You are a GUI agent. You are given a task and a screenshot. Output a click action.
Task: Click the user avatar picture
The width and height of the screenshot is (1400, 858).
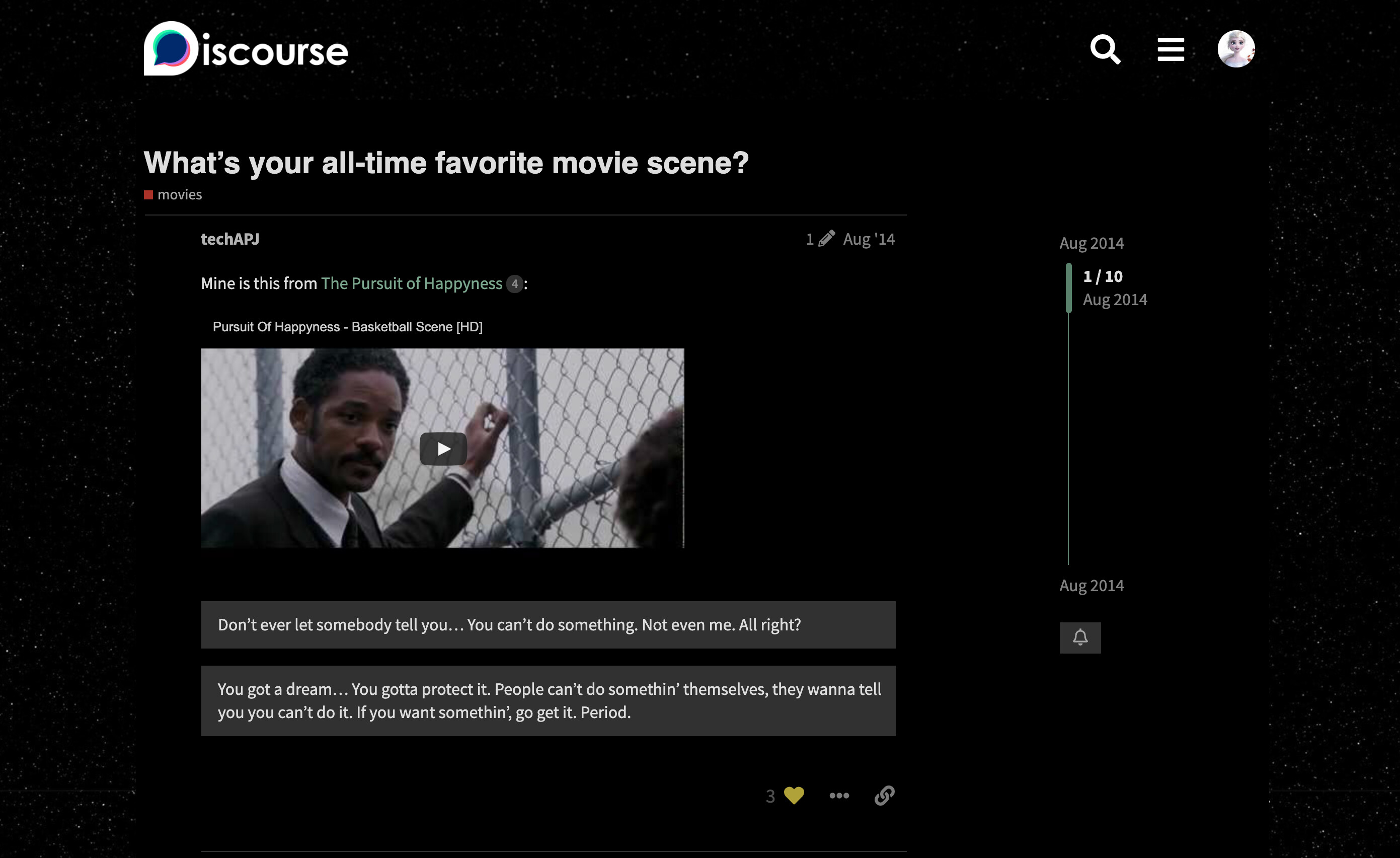[x=1236, y=49]
